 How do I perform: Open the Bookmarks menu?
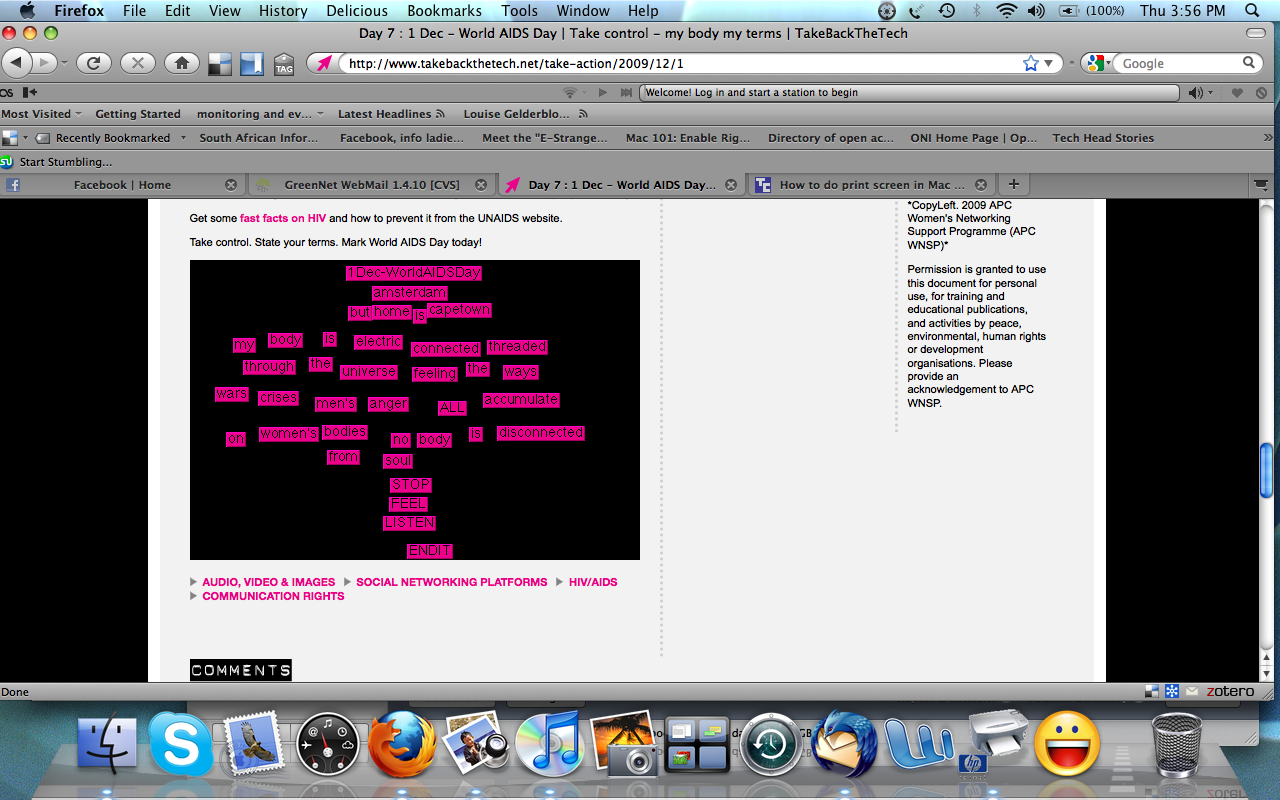[x=444, y=11]
